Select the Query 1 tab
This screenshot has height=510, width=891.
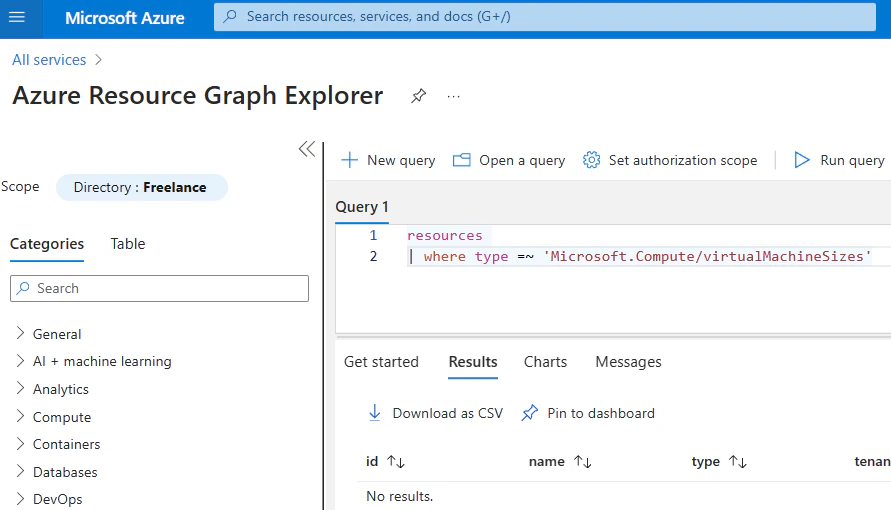[361, 207]
